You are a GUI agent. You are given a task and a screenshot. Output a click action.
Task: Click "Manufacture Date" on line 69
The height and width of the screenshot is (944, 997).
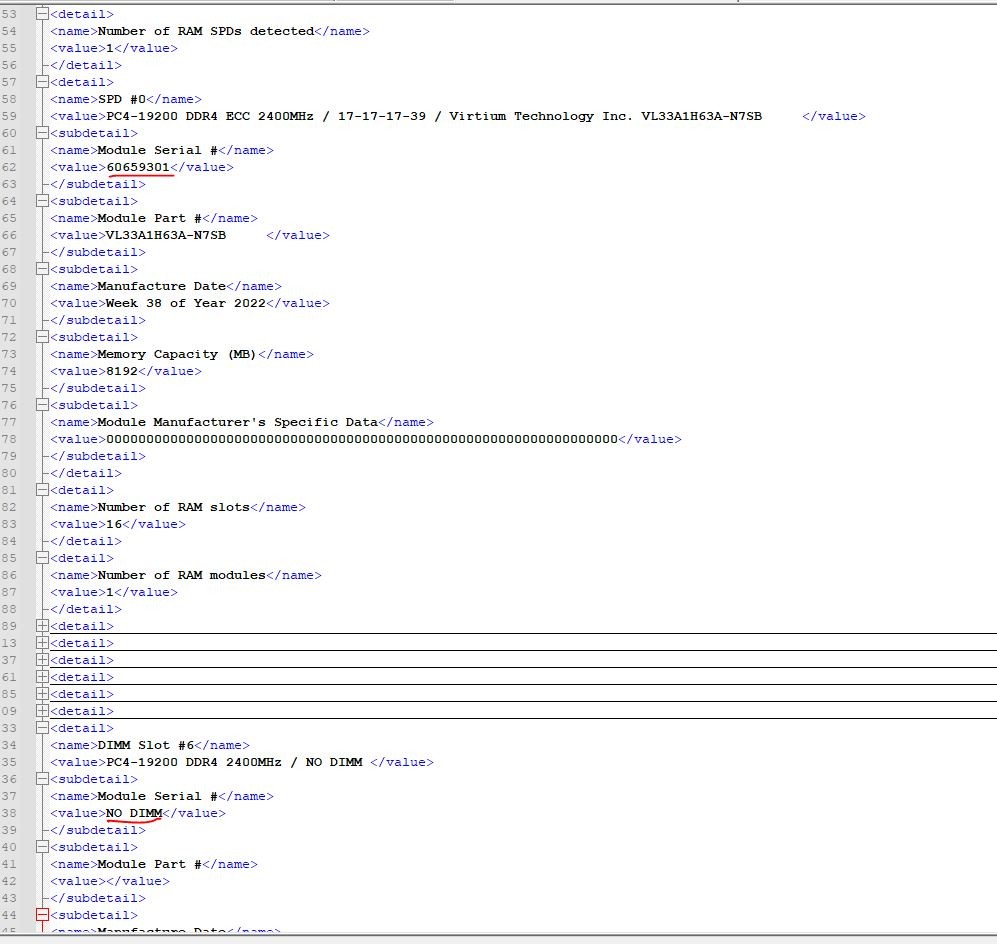[162, 285]
